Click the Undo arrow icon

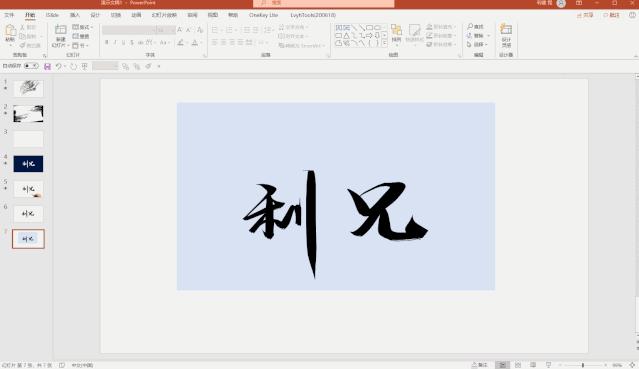[59, 66]
